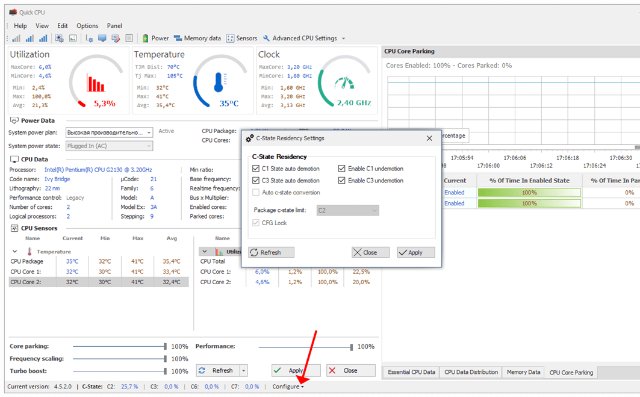Switch to CPU Data Distribution tab
The image size is (640, 397).
tap(471, 372)
